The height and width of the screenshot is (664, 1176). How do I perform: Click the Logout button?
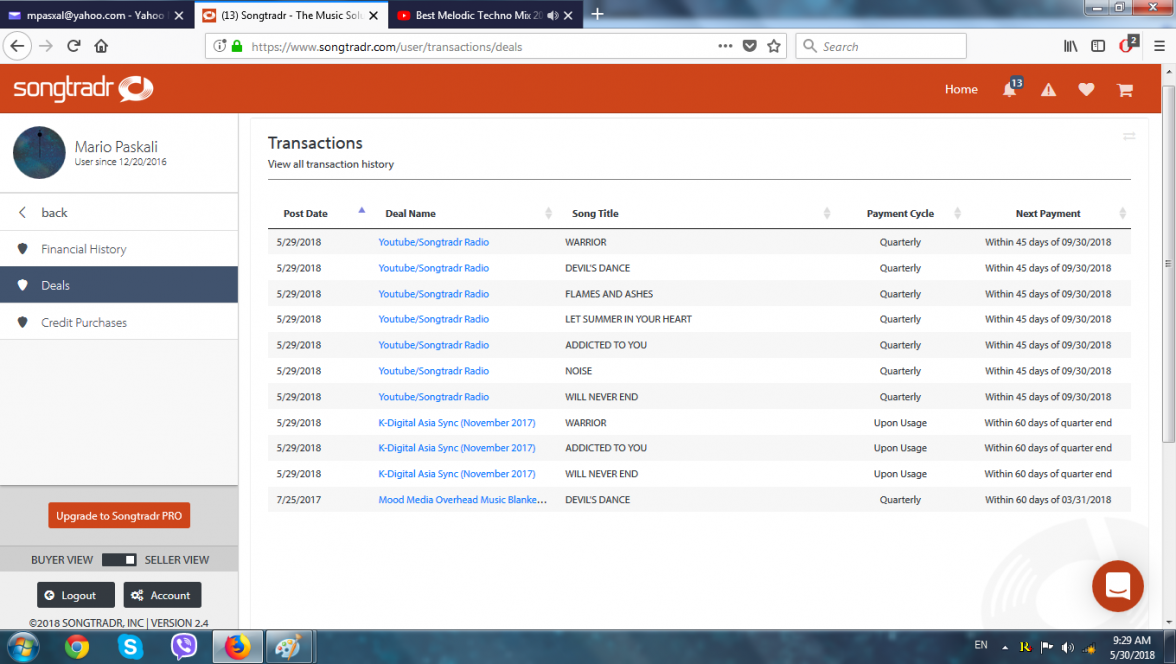76,595
